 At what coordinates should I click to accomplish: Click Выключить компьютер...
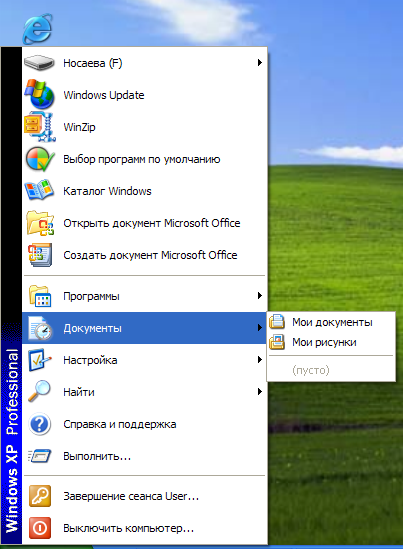point(145,528)
